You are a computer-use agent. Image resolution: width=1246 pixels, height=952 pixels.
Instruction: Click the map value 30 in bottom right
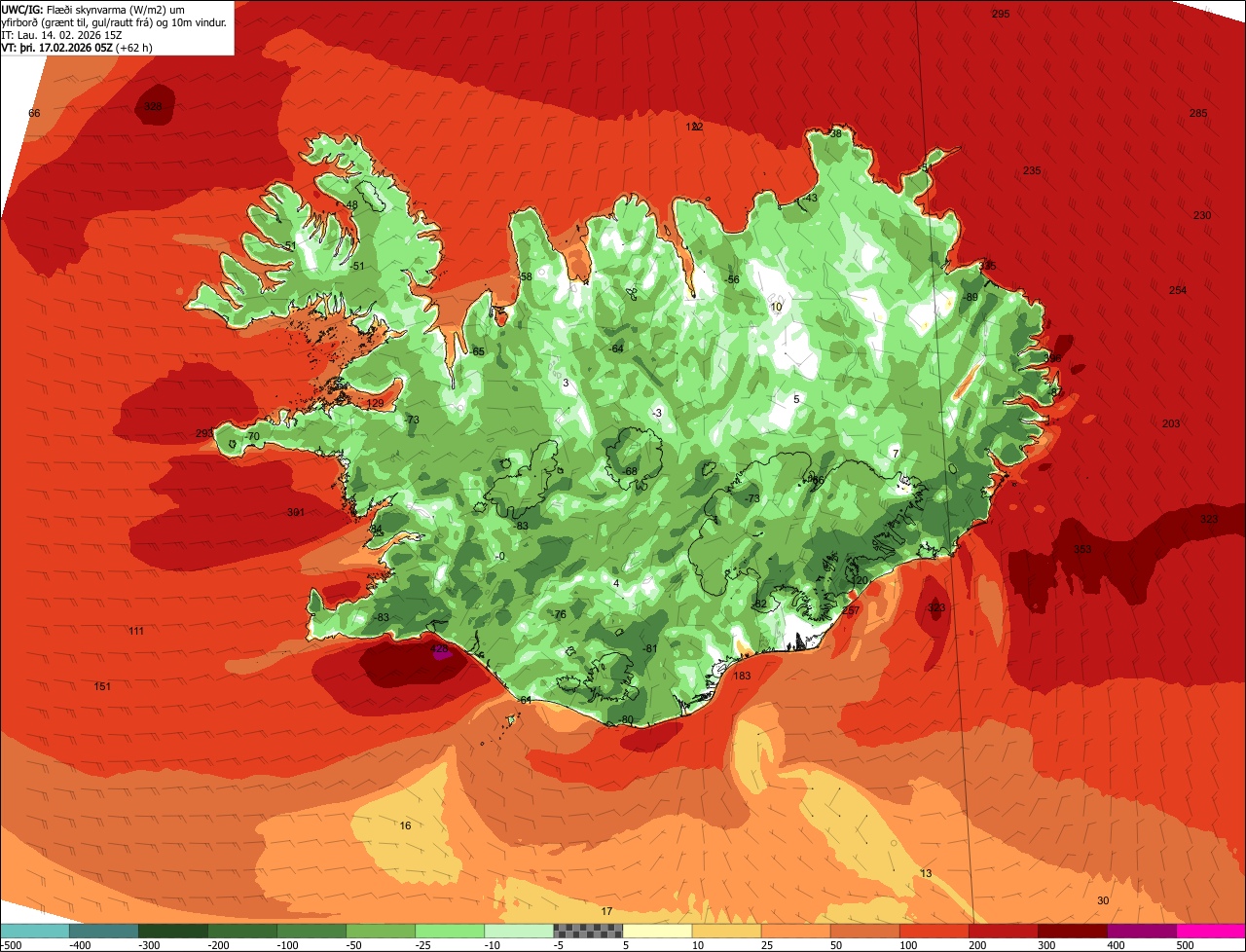(1103, 901)
